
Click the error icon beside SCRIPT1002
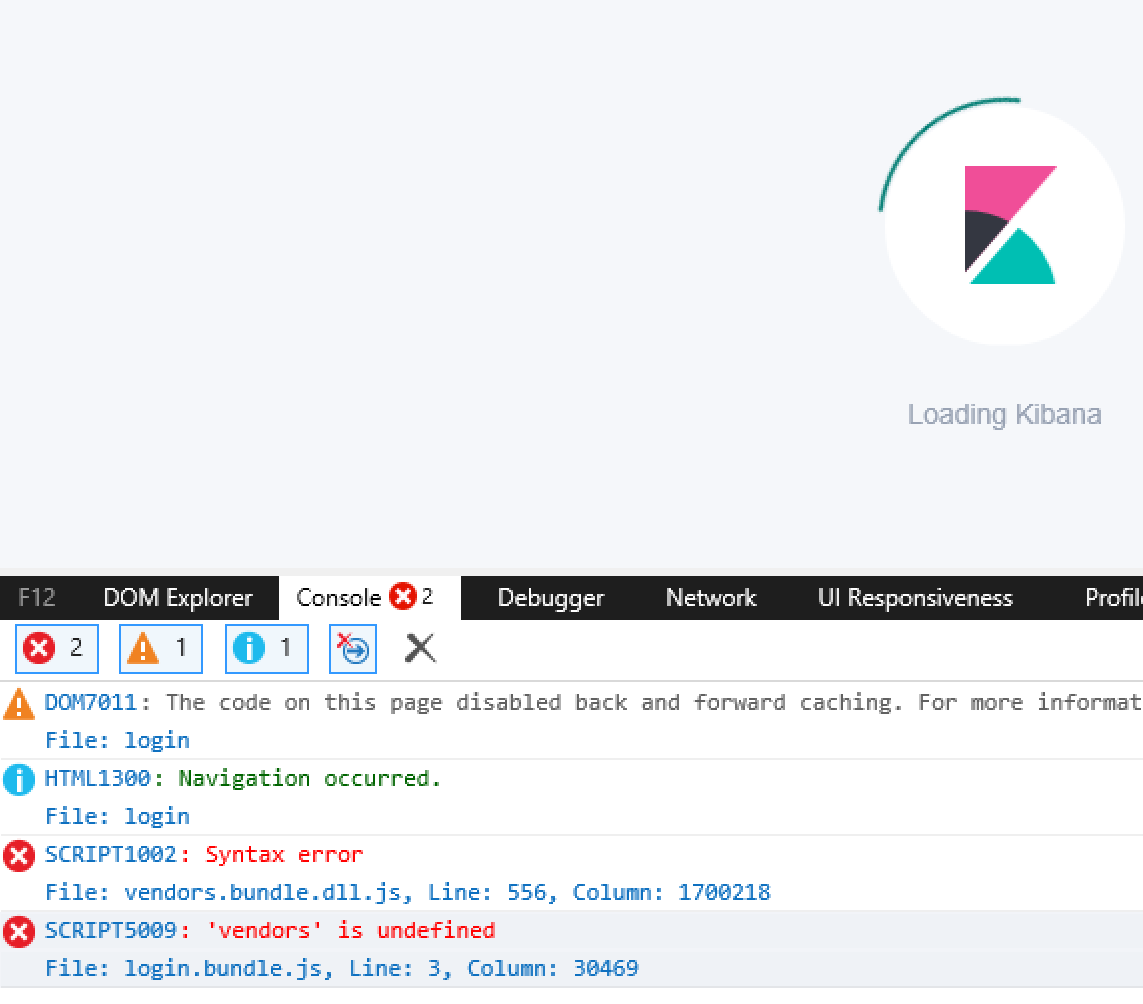point(19,856)
